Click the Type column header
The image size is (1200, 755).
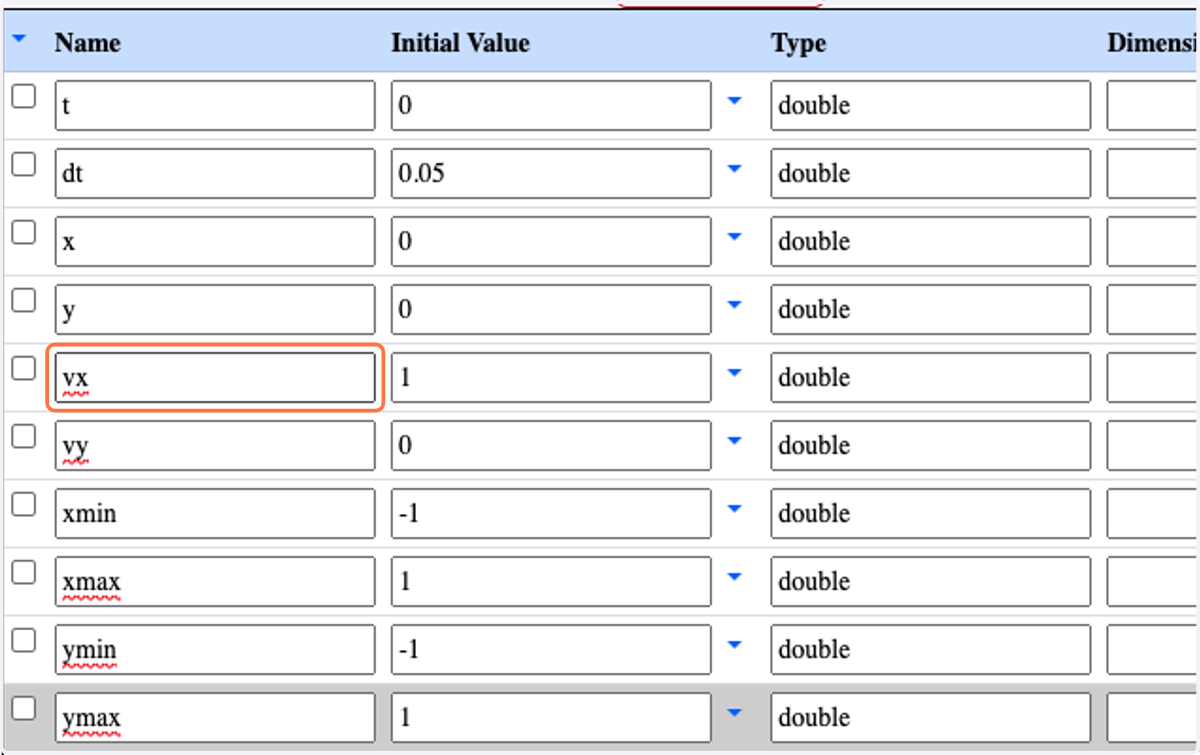(x=798, y=43)
